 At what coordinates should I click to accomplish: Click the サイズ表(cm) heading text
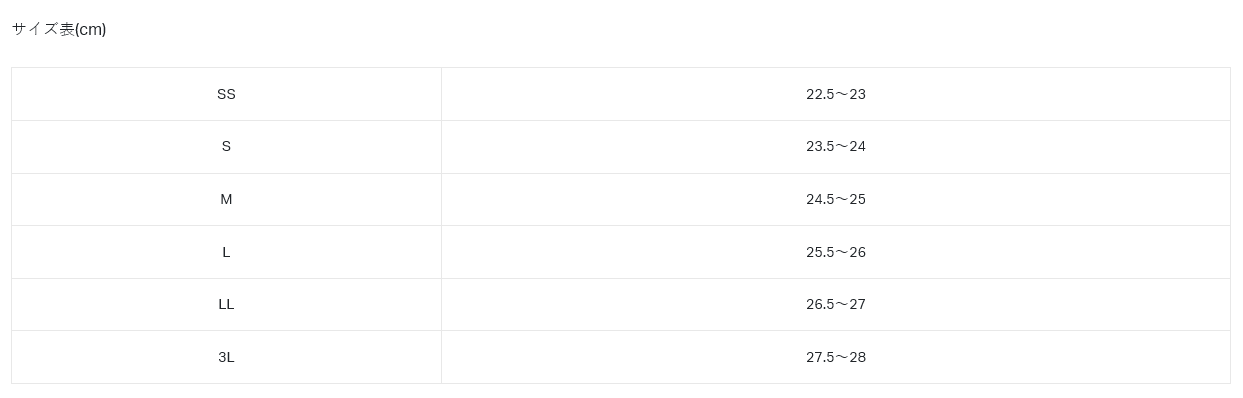pyautogui.click(x=59, y=29)
